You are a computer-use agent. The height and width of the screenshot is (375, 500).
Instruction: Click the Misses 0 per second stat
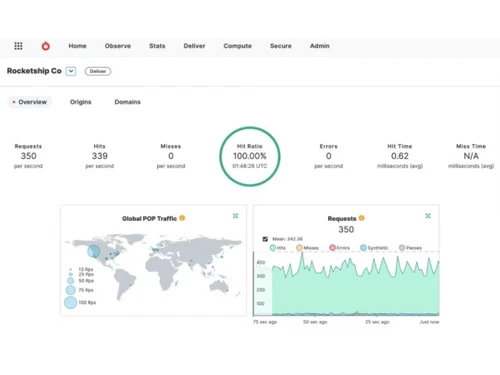click(x=171, y=156)
